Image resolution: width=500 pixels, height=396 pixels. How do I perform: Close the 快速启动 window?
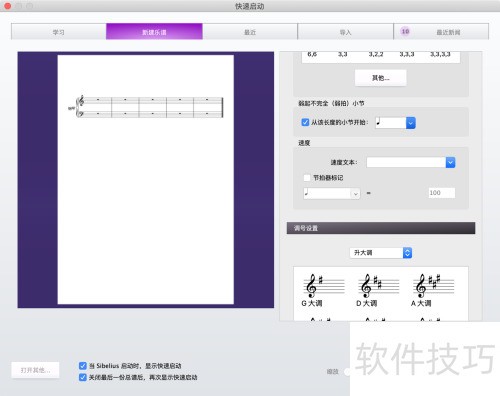[x=7, y=6]
